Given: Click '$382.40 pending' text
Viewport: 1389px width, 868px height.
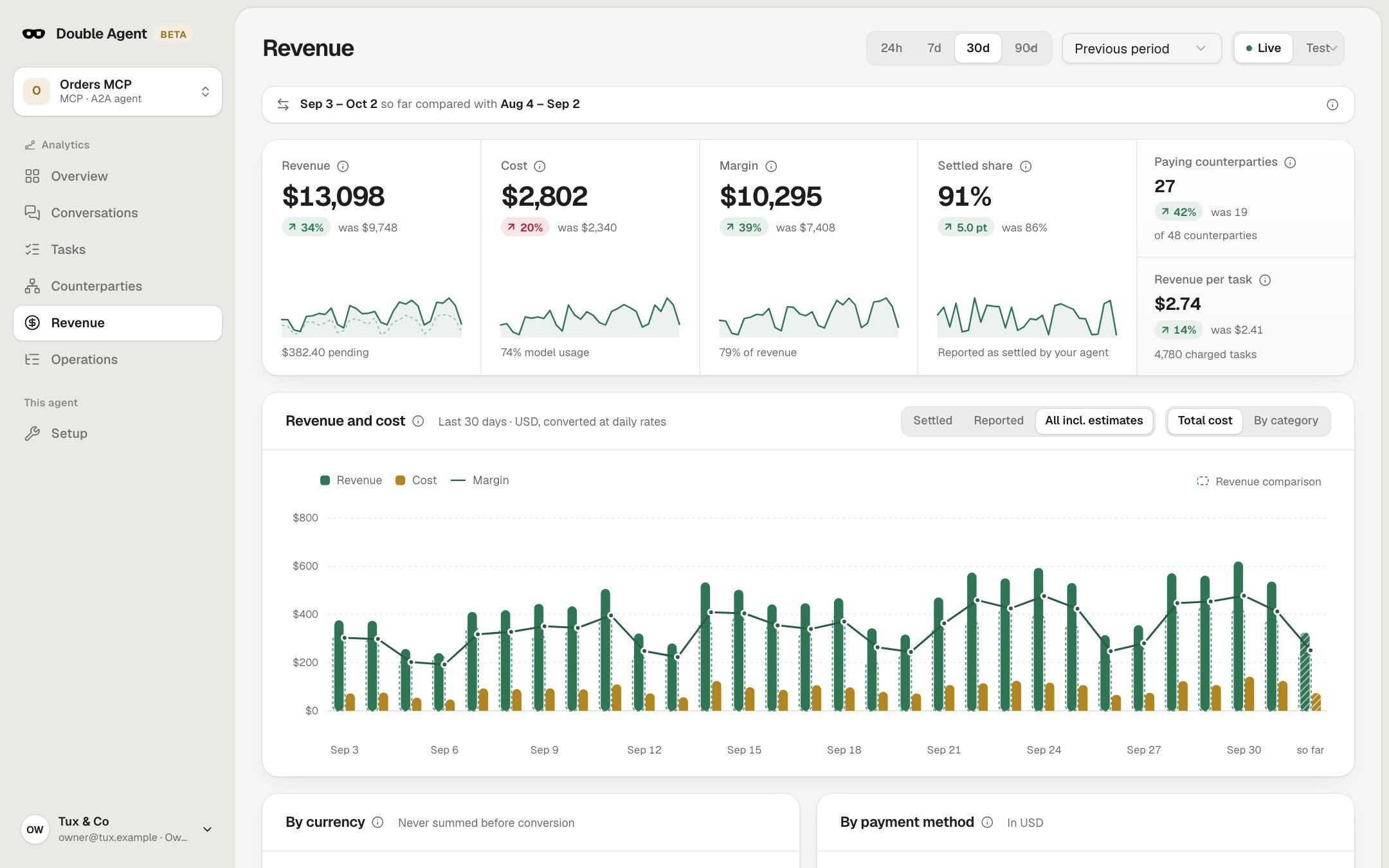Looking at the screenshot, I should 325,352.
